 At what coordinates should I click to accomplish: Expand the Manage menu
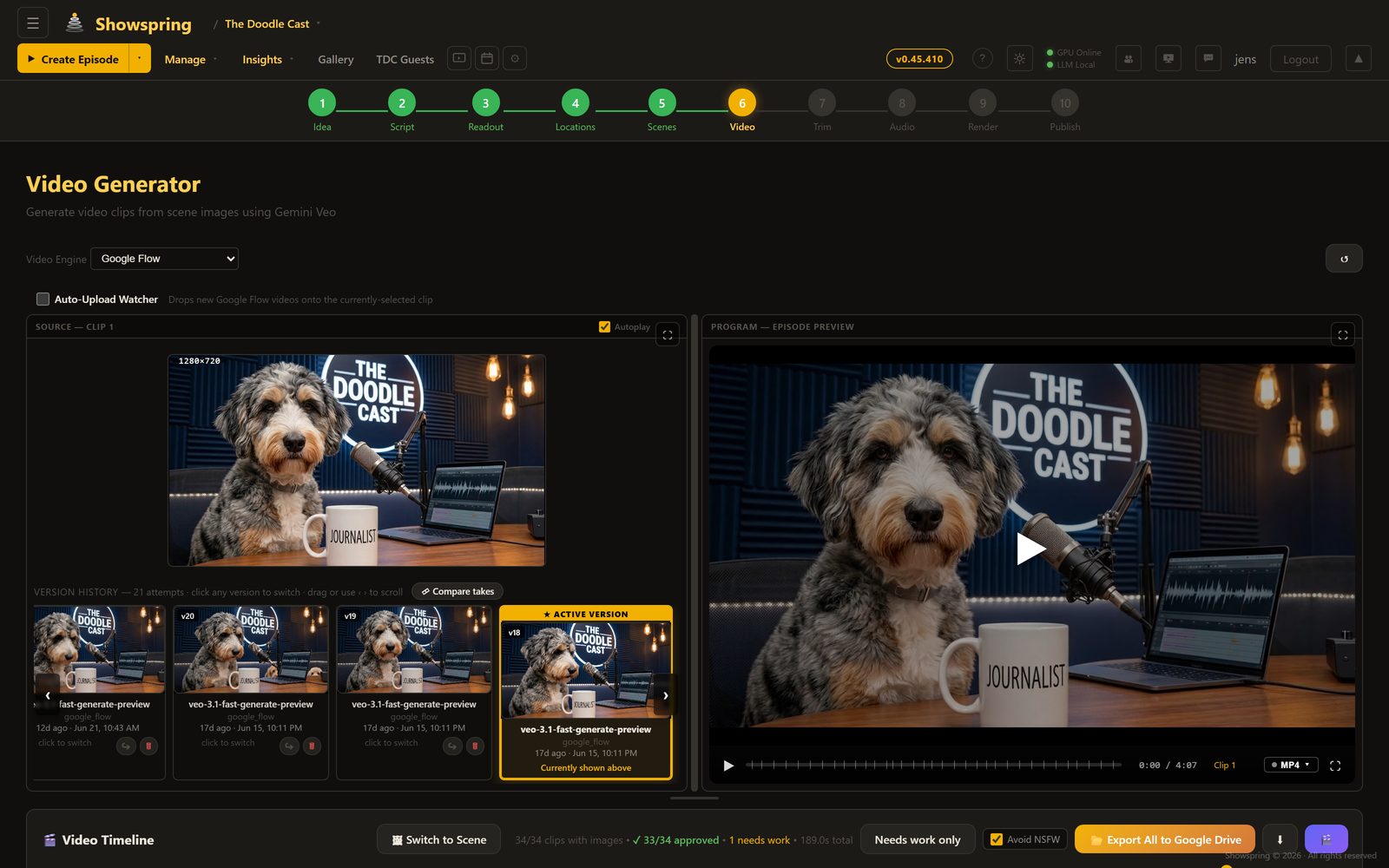[191, 59]
